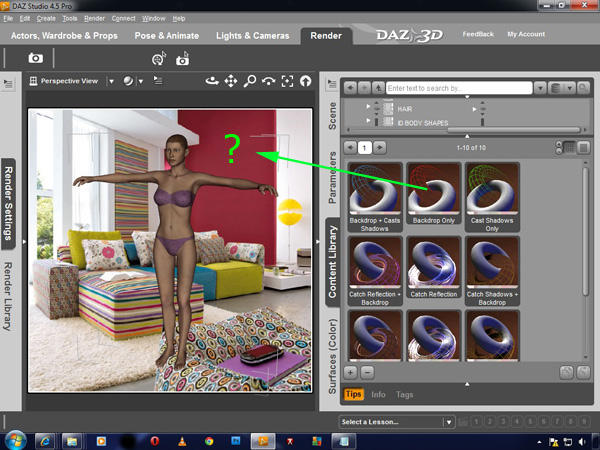Open the Help menu
Image resolution: width=600 pixels, height=450 pixels.
click(179, 18)
